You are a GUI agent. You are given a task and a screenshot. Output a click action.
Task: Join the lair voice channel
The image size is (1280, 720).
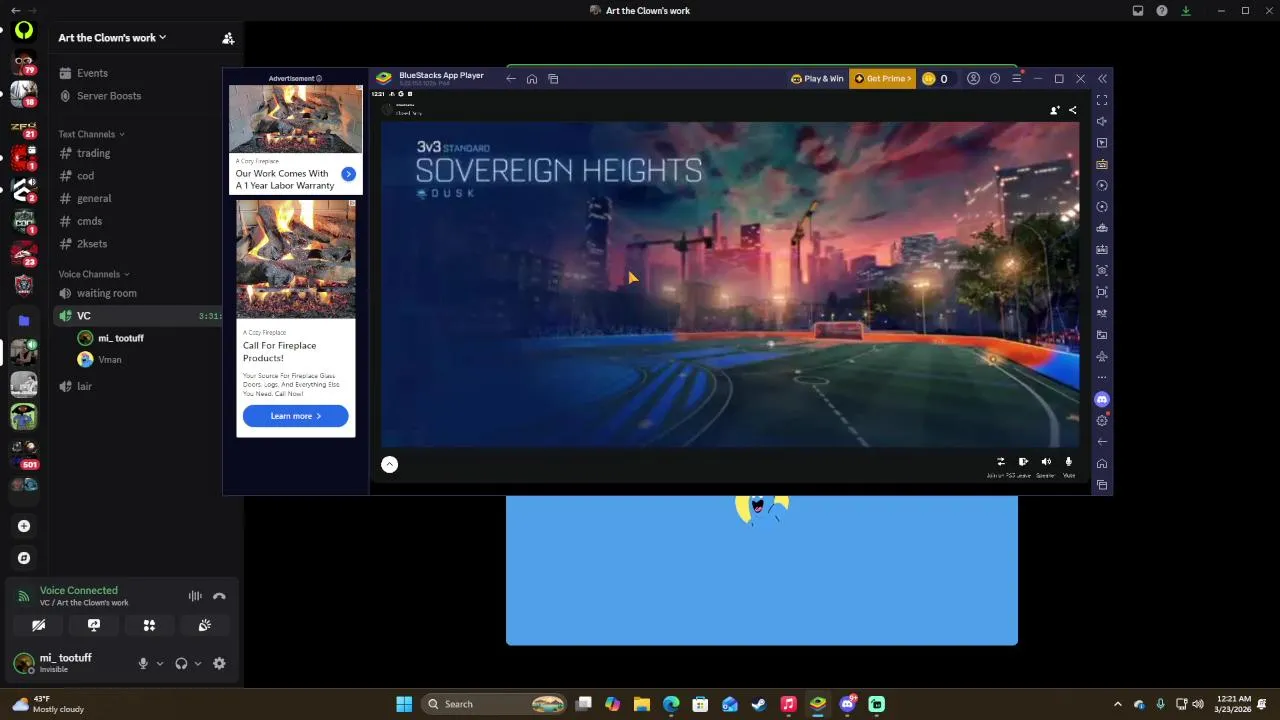point(84,386)
